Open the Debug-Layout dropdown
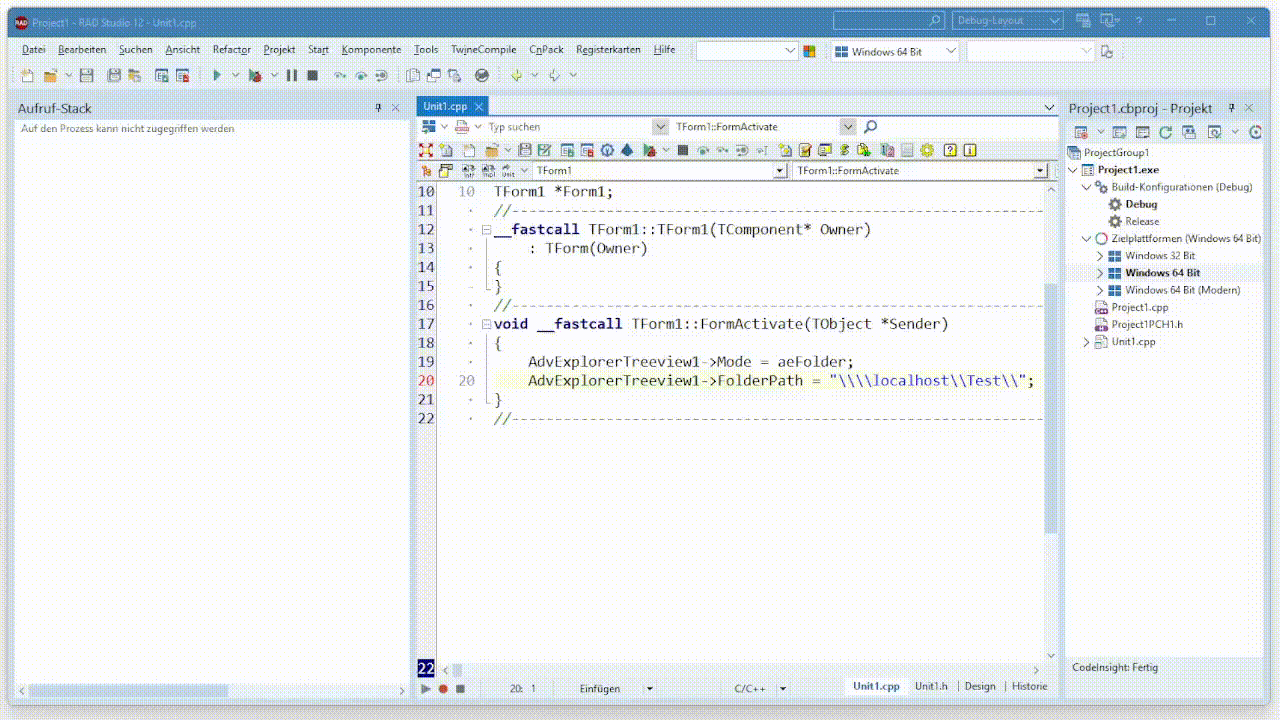 [1055, 20]
